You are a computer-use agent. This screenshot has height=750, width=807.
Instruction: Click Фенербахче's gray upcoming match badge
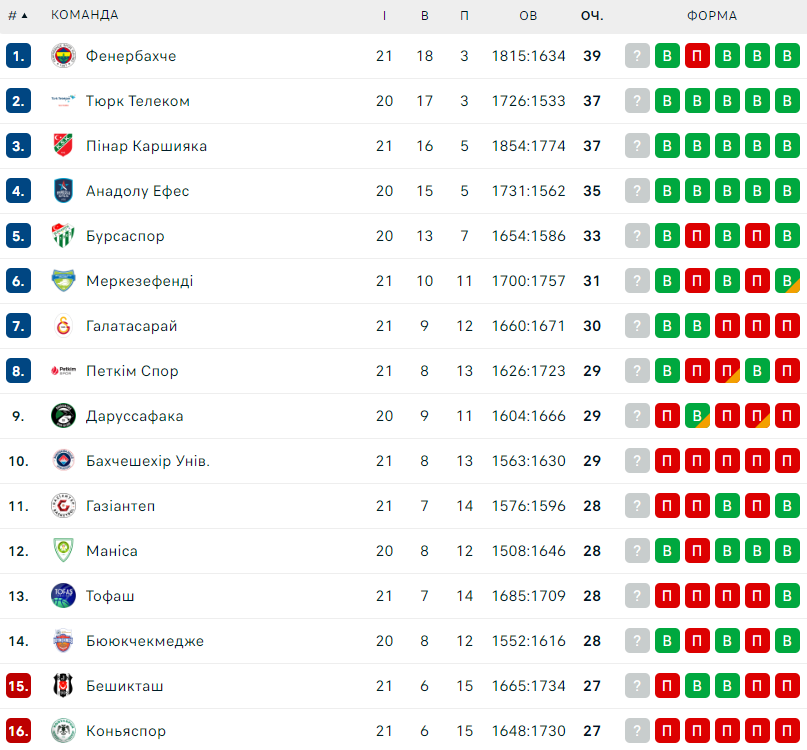pos(637,56)
